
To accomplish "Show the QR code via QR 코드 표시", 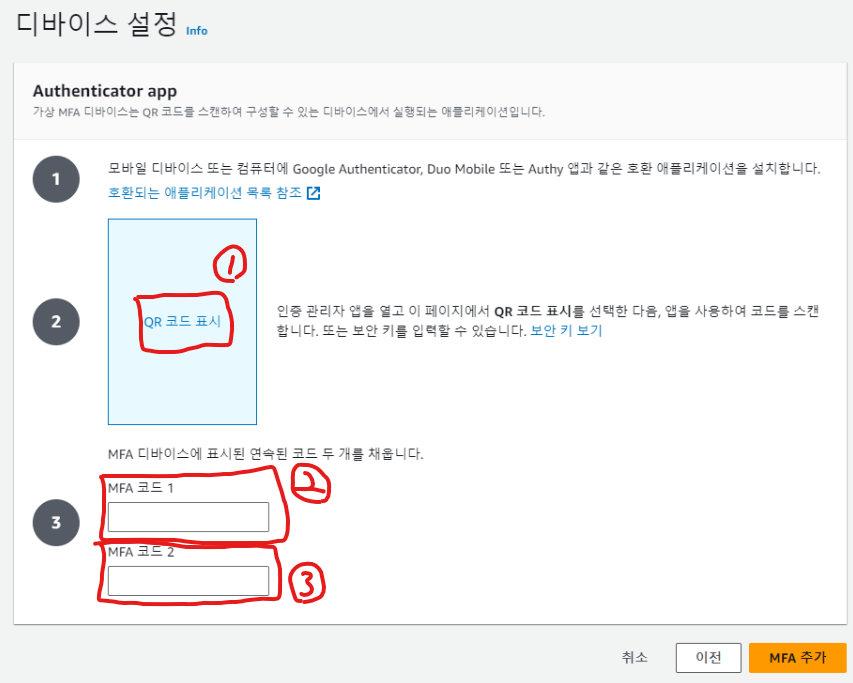I will click(x=182, y=321).
